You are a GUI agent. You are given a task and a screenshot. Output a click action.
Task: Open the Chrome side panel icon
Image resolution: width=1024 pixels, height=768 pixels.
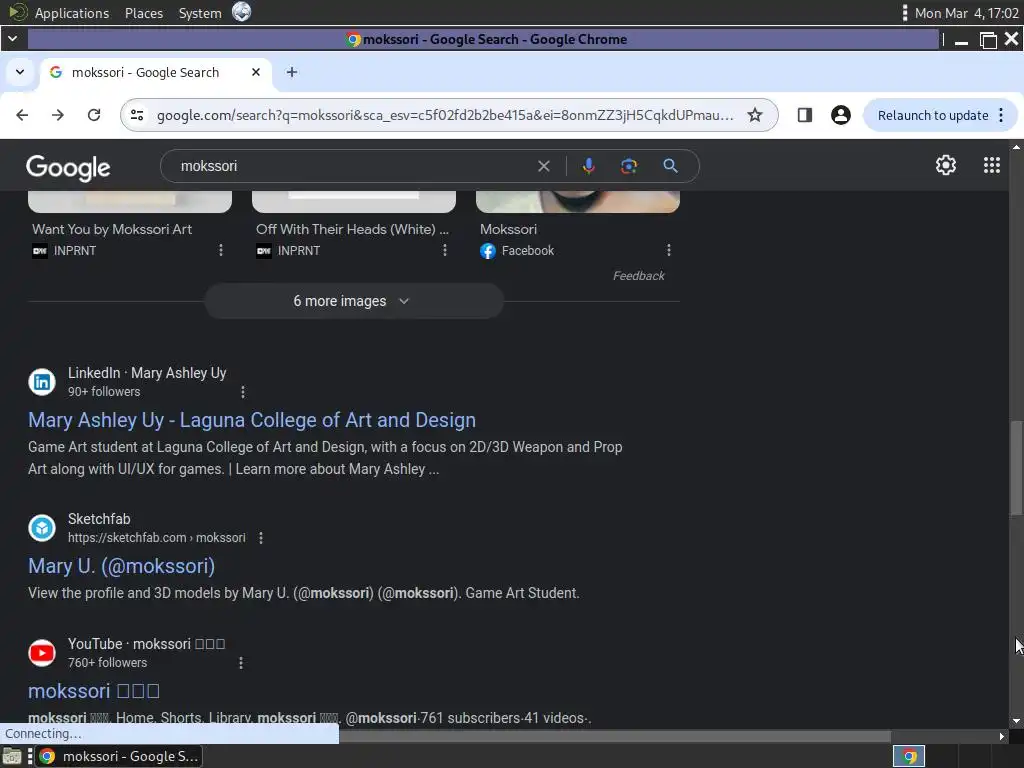[805, 115]
